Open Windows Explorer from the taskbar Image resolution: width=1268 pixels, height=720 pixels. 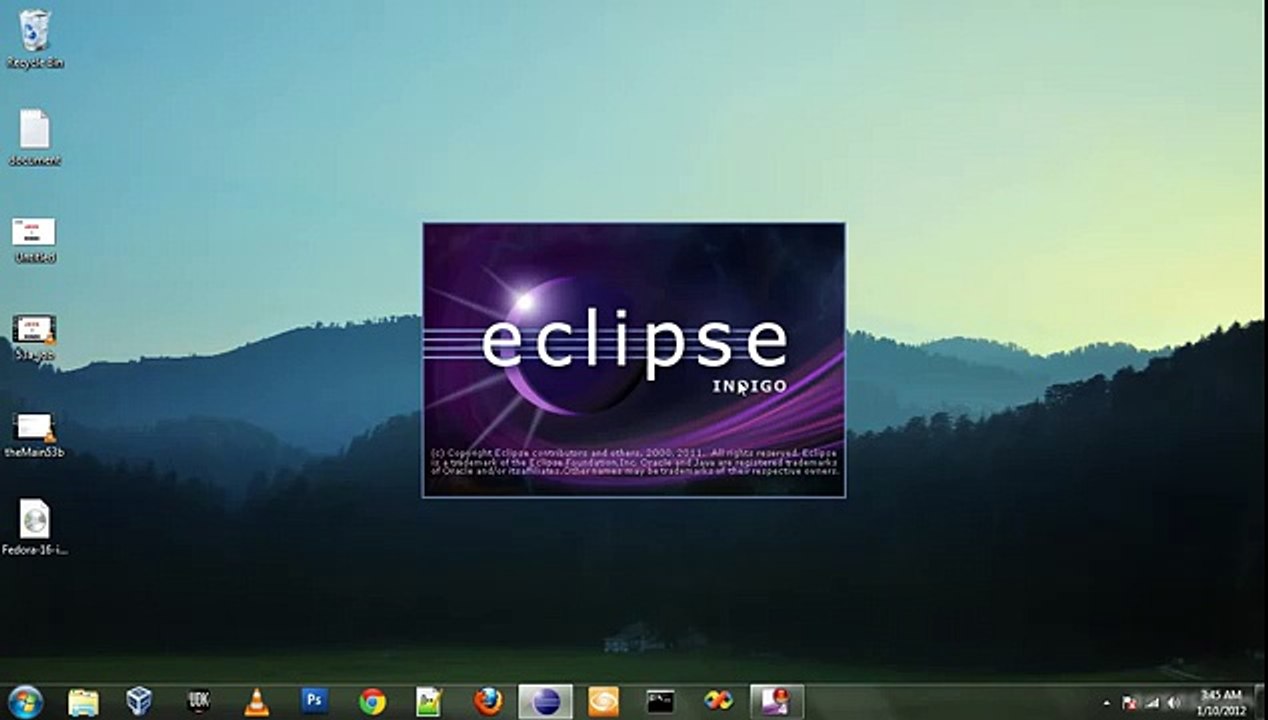[x=83, y=702]
